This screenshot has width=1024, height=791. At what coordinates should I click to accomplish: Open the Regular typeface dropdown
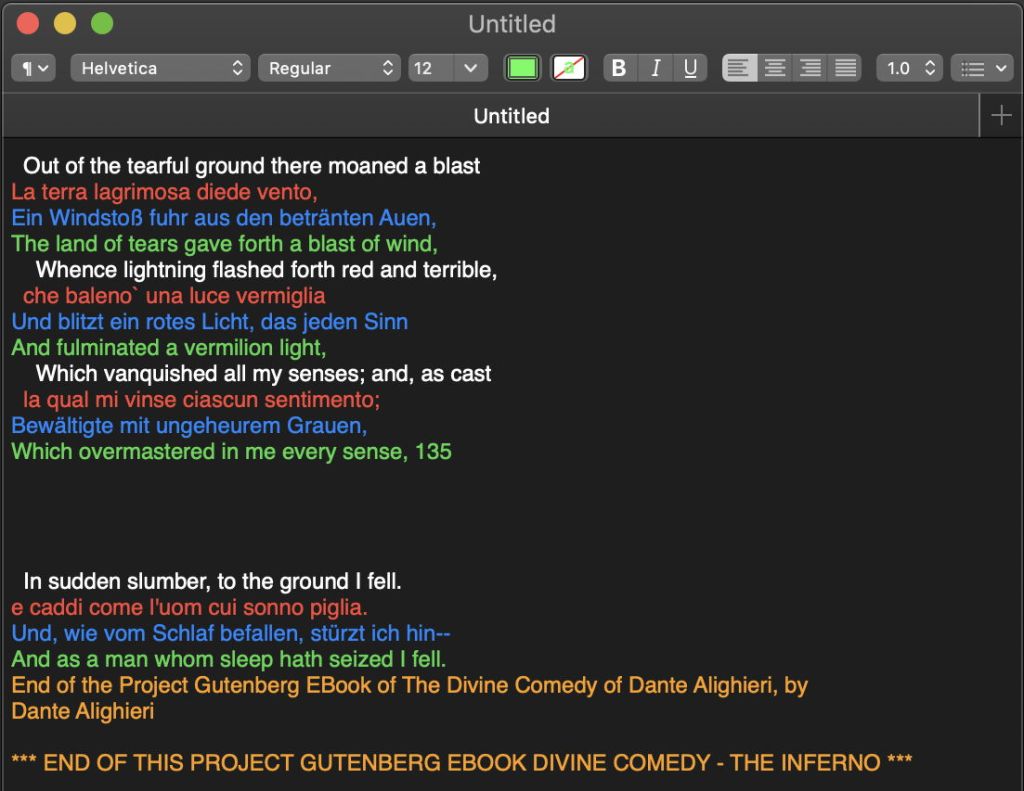pyautogui.click(x=330, y=68)
